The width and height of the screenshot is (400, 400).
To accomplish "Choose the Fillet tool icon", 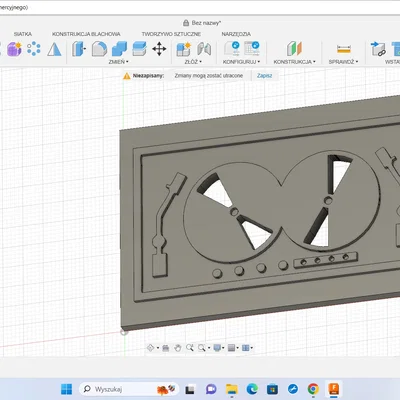I will [x=99, y=49].
